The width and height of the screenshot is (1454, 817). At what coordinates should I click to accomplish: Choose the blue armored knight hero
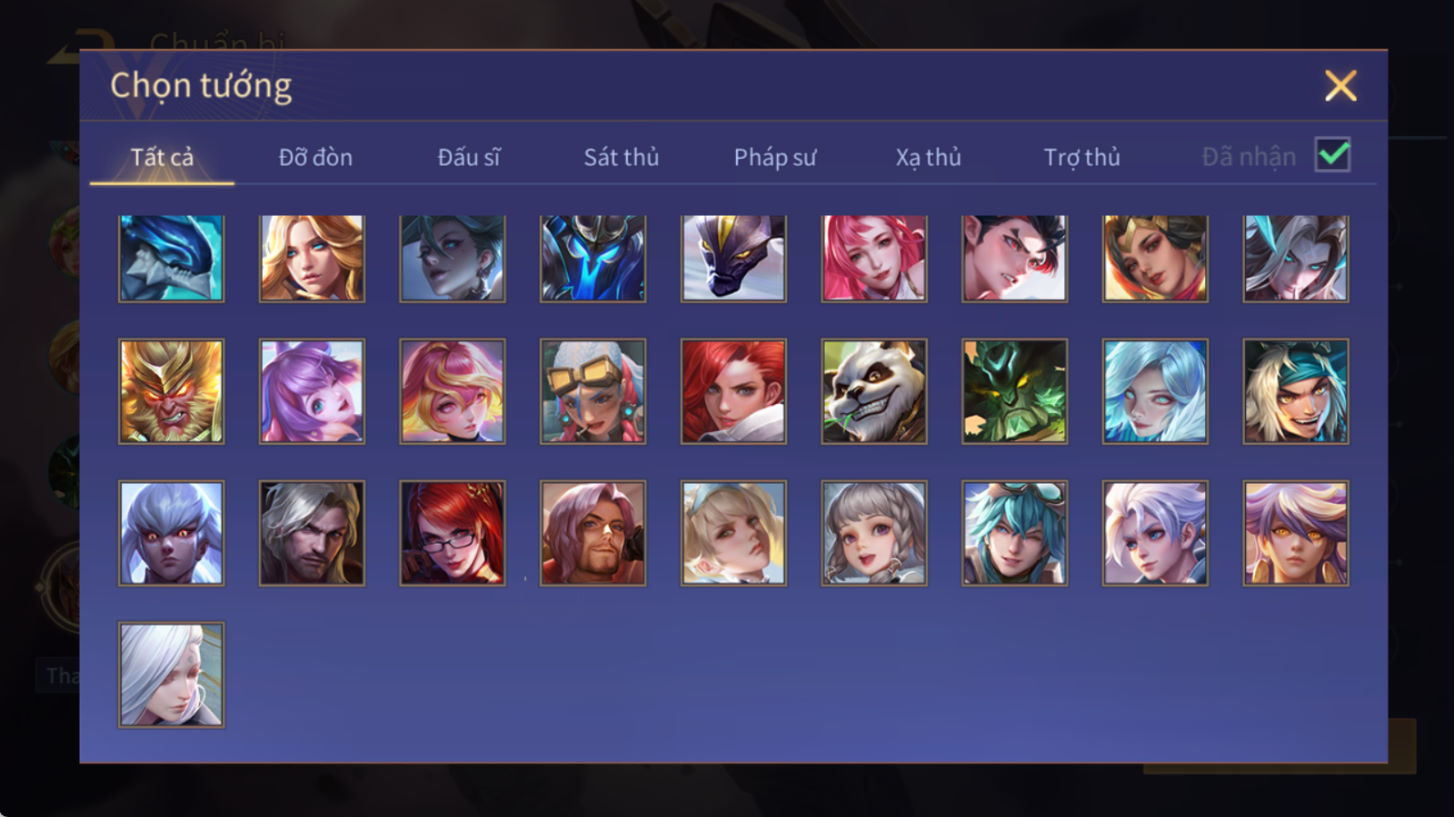tap(593, 258)
